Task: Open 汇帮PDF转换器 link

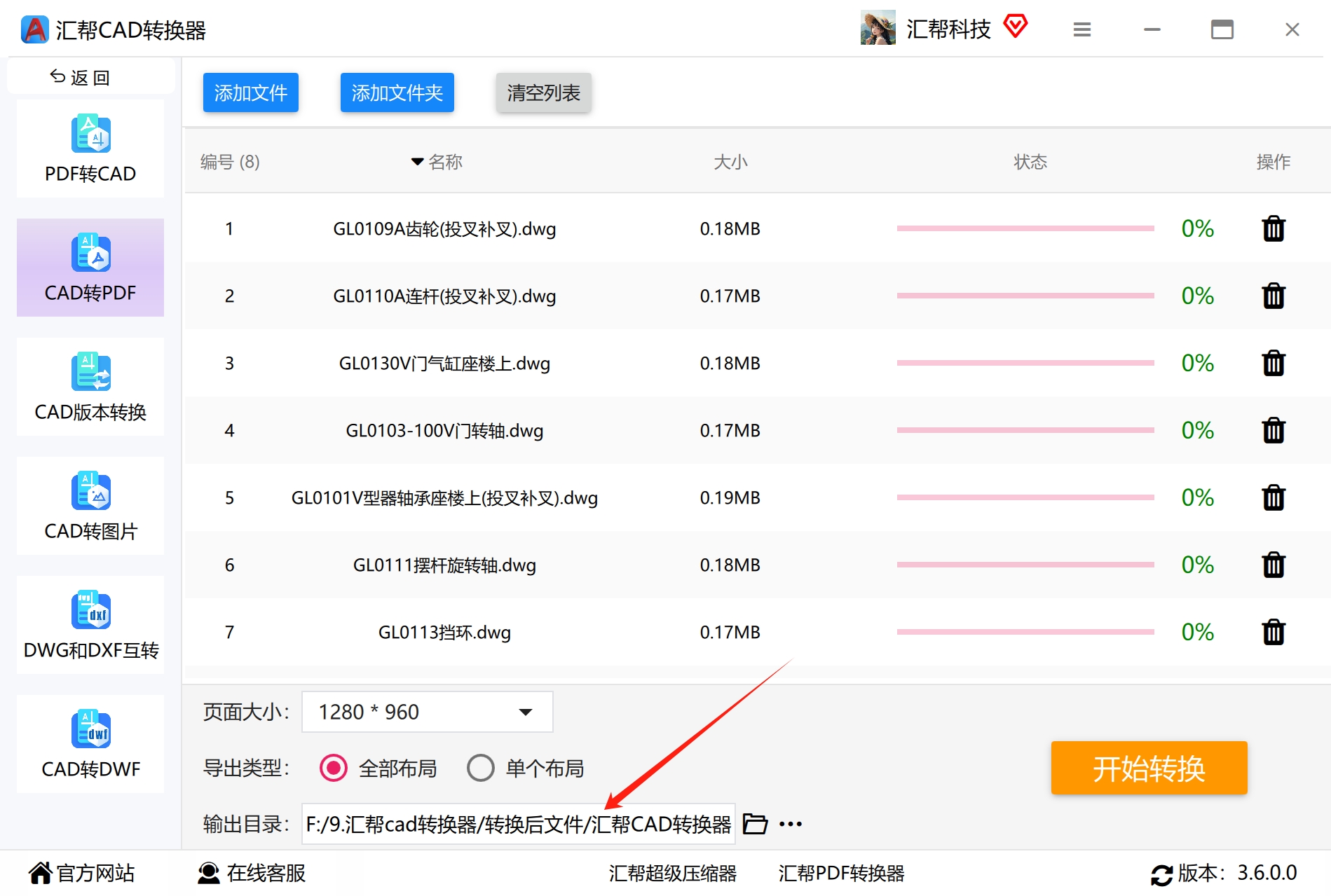Action: (841, 873)
